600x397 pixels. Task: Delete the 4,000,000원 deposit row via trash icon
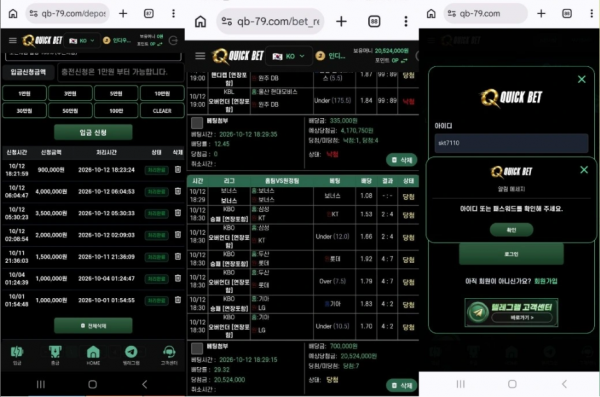tap(178, 191)
